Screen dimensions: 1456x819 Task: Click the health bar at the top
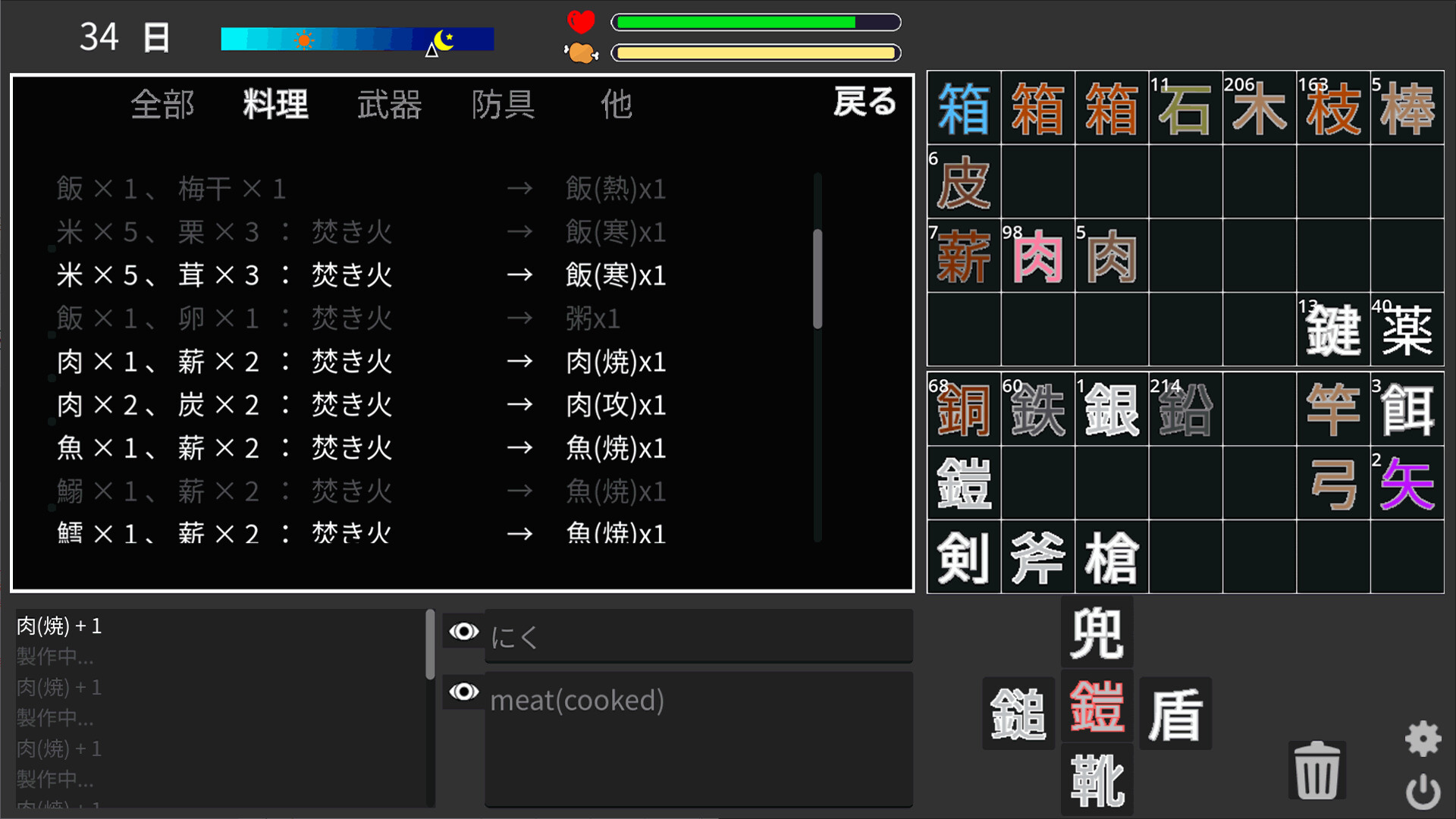pos(755,22)
